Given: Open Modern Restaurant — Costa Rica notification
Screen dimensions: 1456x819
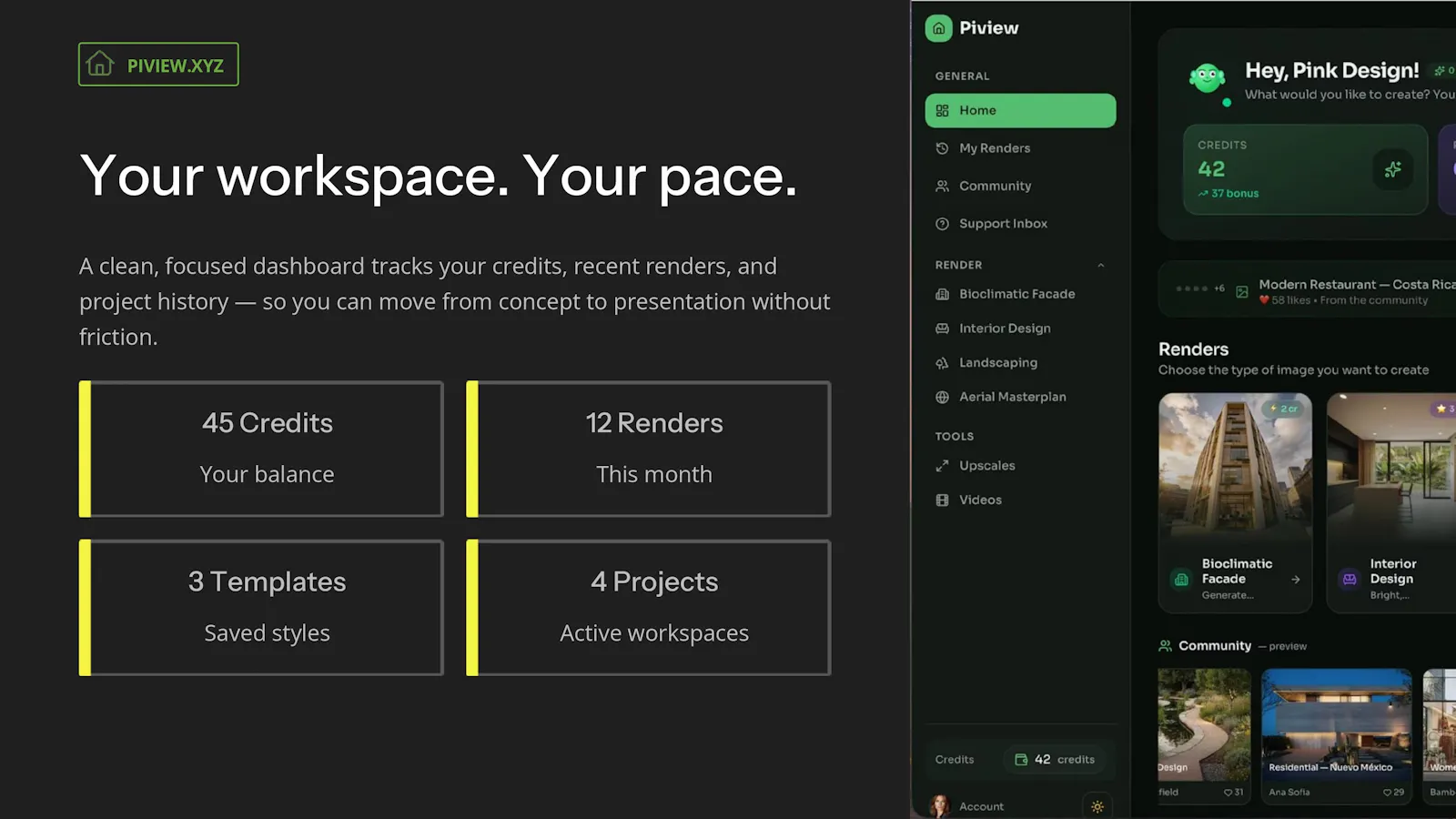Looking at the screenshot, I should pos(1309,290).
